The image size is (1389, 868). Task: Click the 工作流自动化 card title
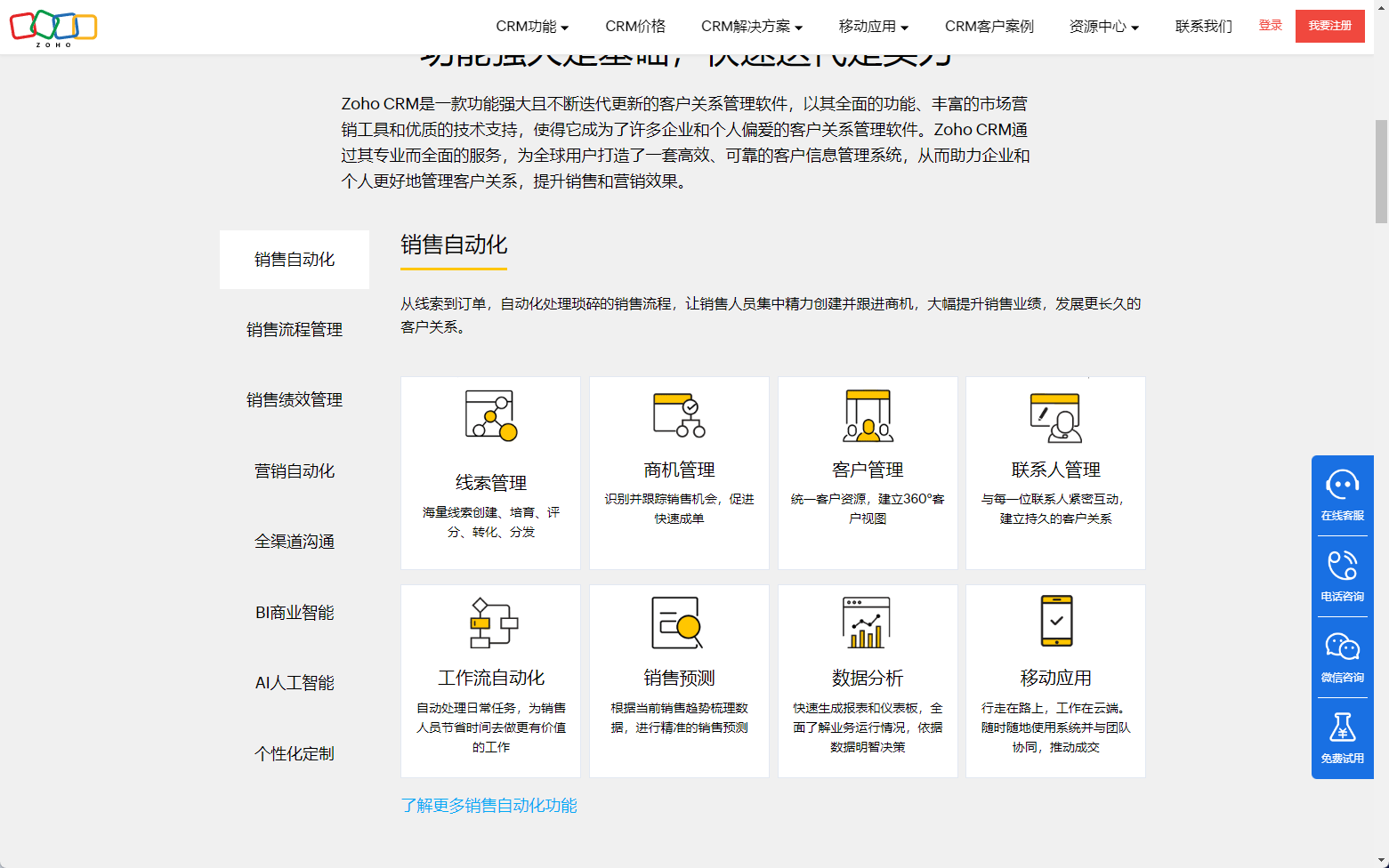(x=491, y=678)
